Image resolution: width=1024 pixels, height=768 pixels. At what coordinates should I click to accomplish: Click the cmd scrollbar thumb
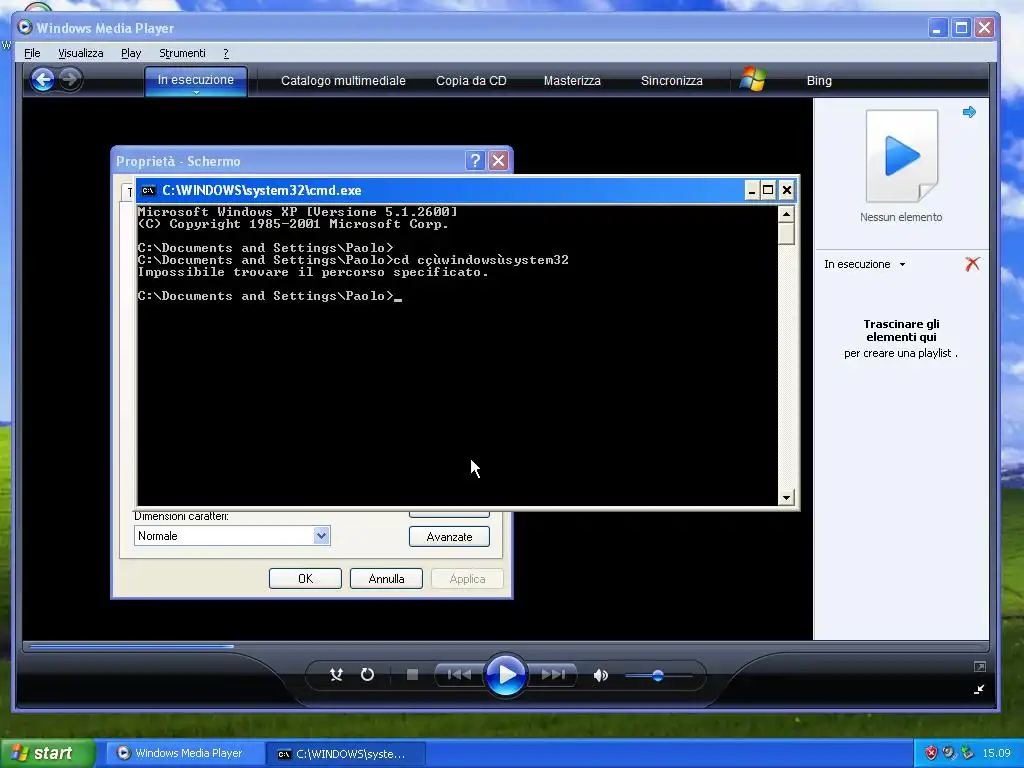786,234
